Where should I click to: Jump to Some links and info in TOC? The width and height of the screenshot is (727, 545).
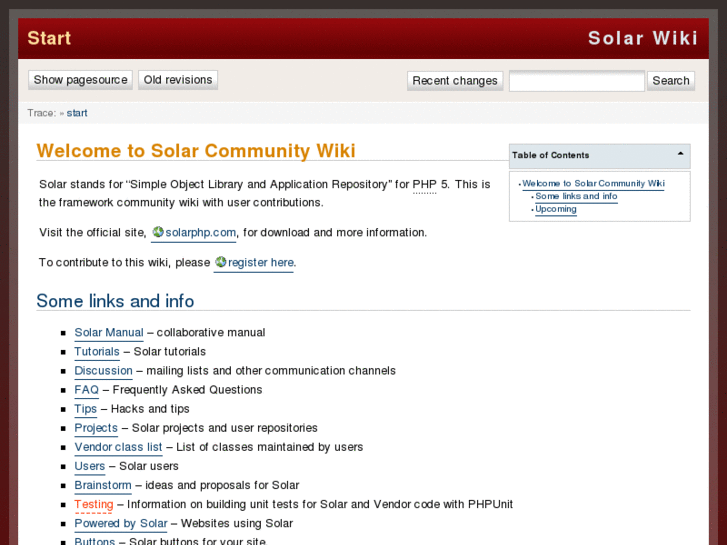(576, 196)
